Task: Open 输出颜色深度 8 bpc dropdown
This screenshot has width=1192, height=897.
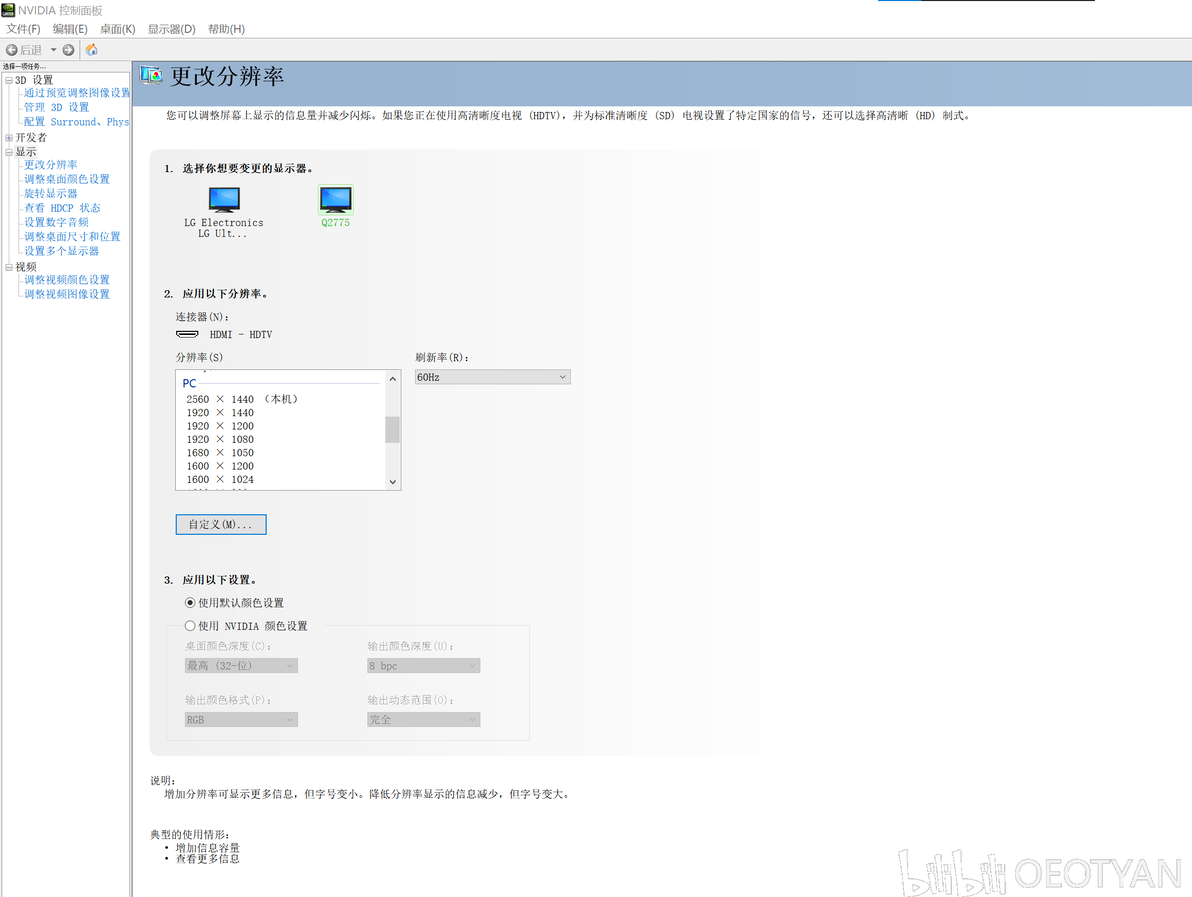Action: click(x=423, y=666)
